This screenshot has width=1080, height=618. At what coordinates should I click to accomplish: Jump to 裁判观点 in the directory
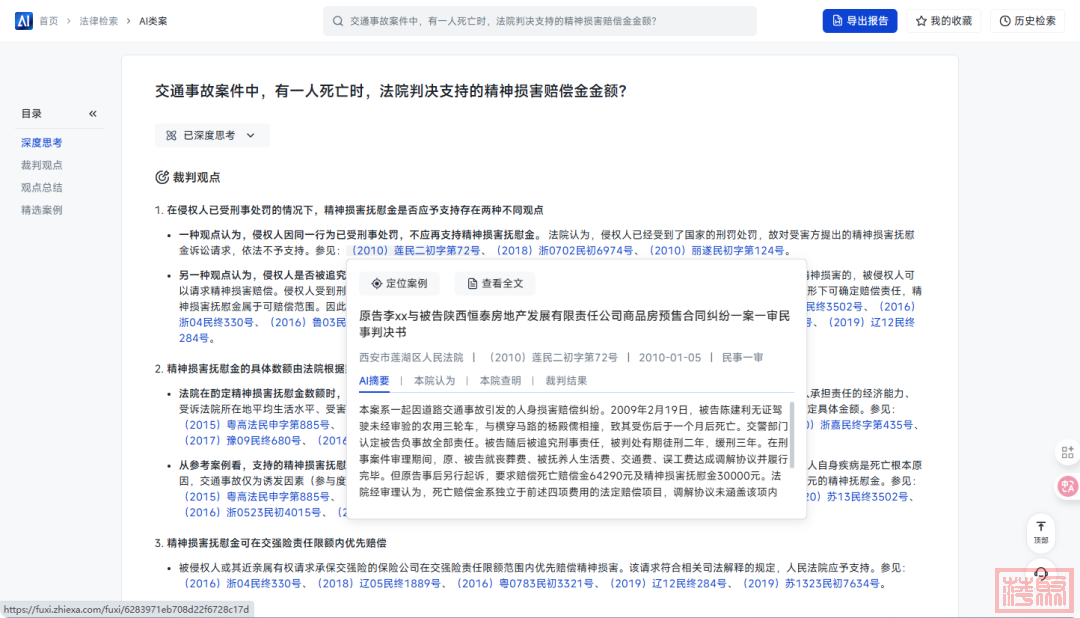pos(42,165)
